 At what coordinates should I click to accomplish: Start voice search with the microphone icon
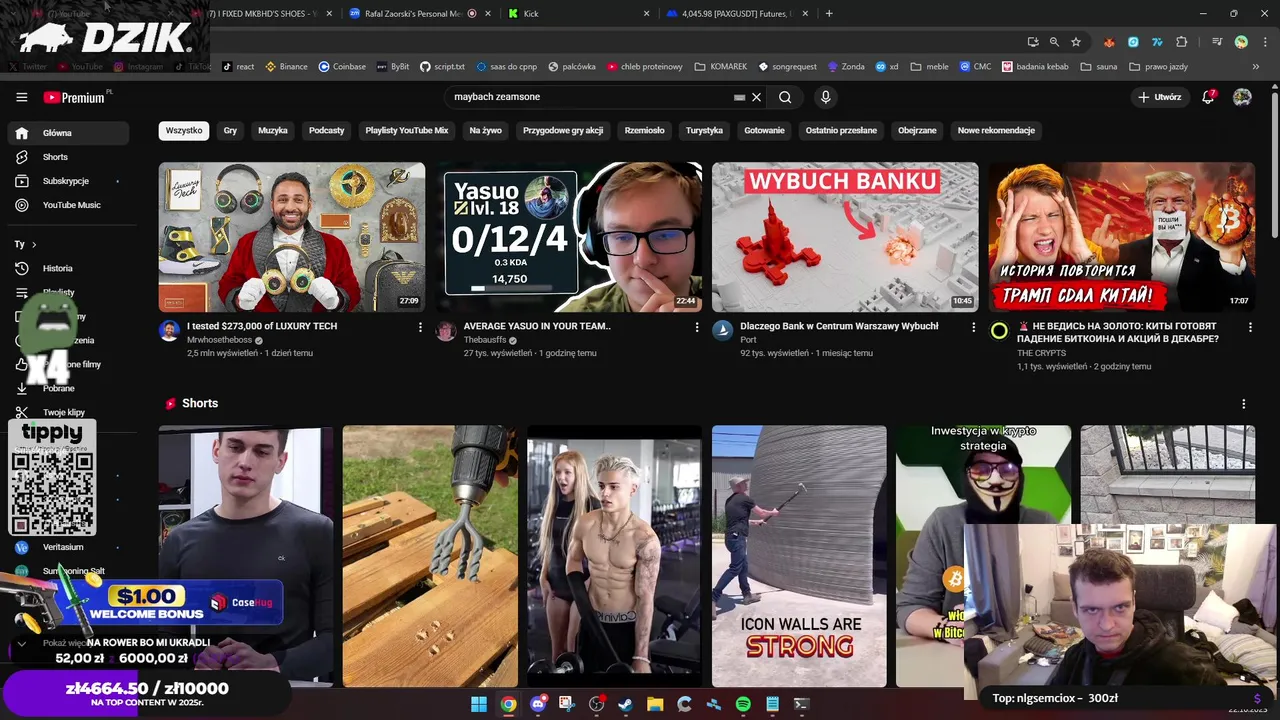825,97
